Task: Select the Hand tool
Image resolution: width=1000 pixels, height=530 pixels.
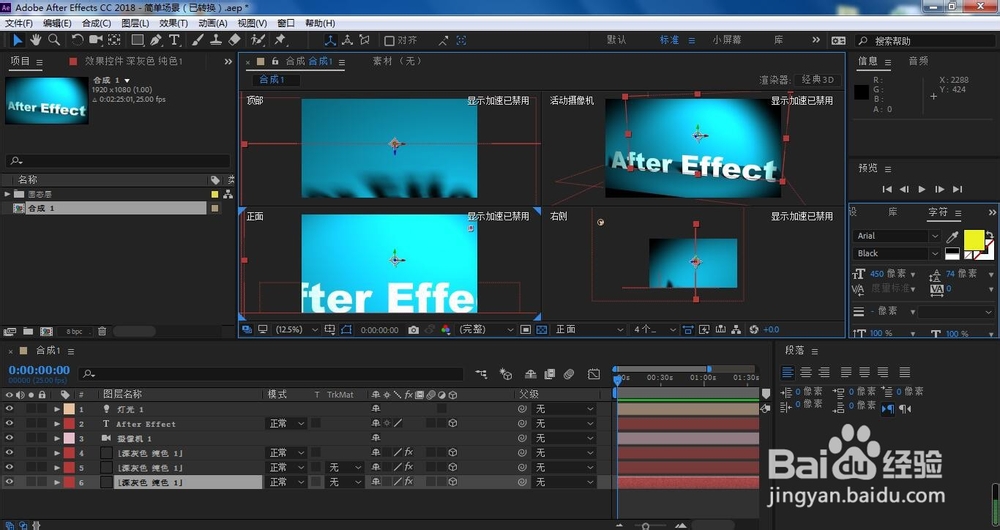Action: coord(36,40)
